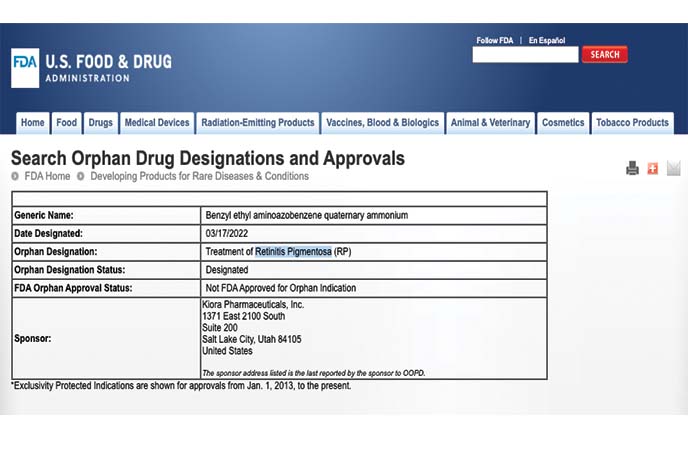Image resolution: width=688 pixels, height=452 pixels.
Task: Click the FDA Home breadcrumb link
Action: (48, 176)
